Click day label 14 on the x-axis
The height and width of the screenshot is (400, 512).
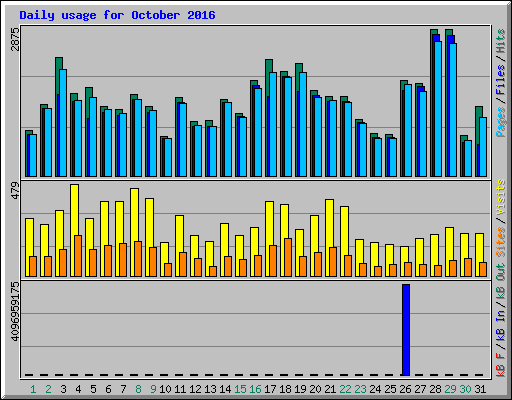click(225, 389)
